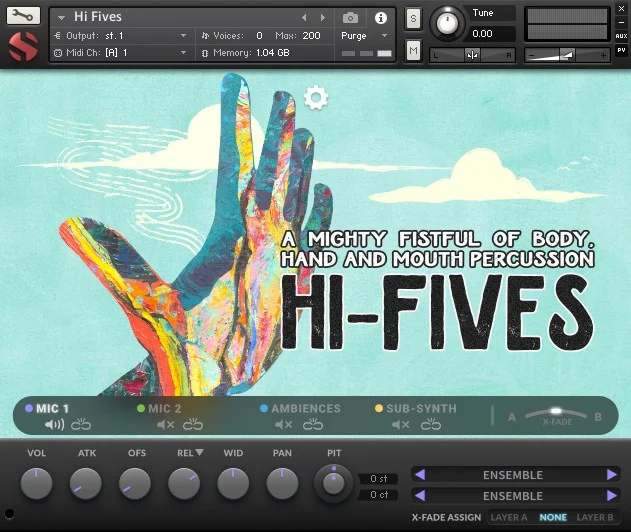
Task: Click the instrument pan slider L-R
Action: (x=472, y=55)
